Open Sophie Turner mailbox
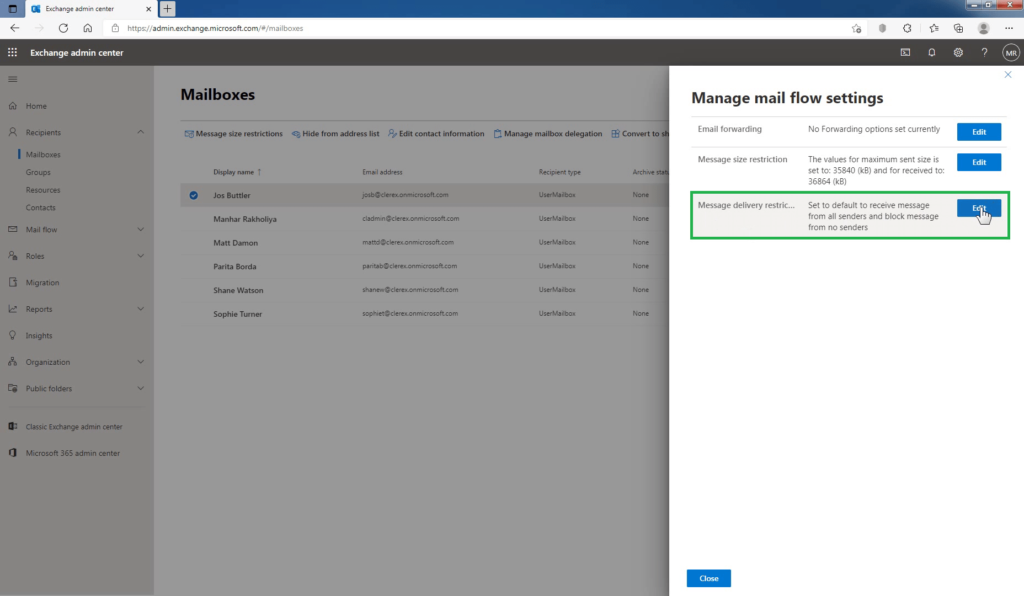The height and width of the screenshot is (596, 1024). pyautogui.click(x=237, y=314)
